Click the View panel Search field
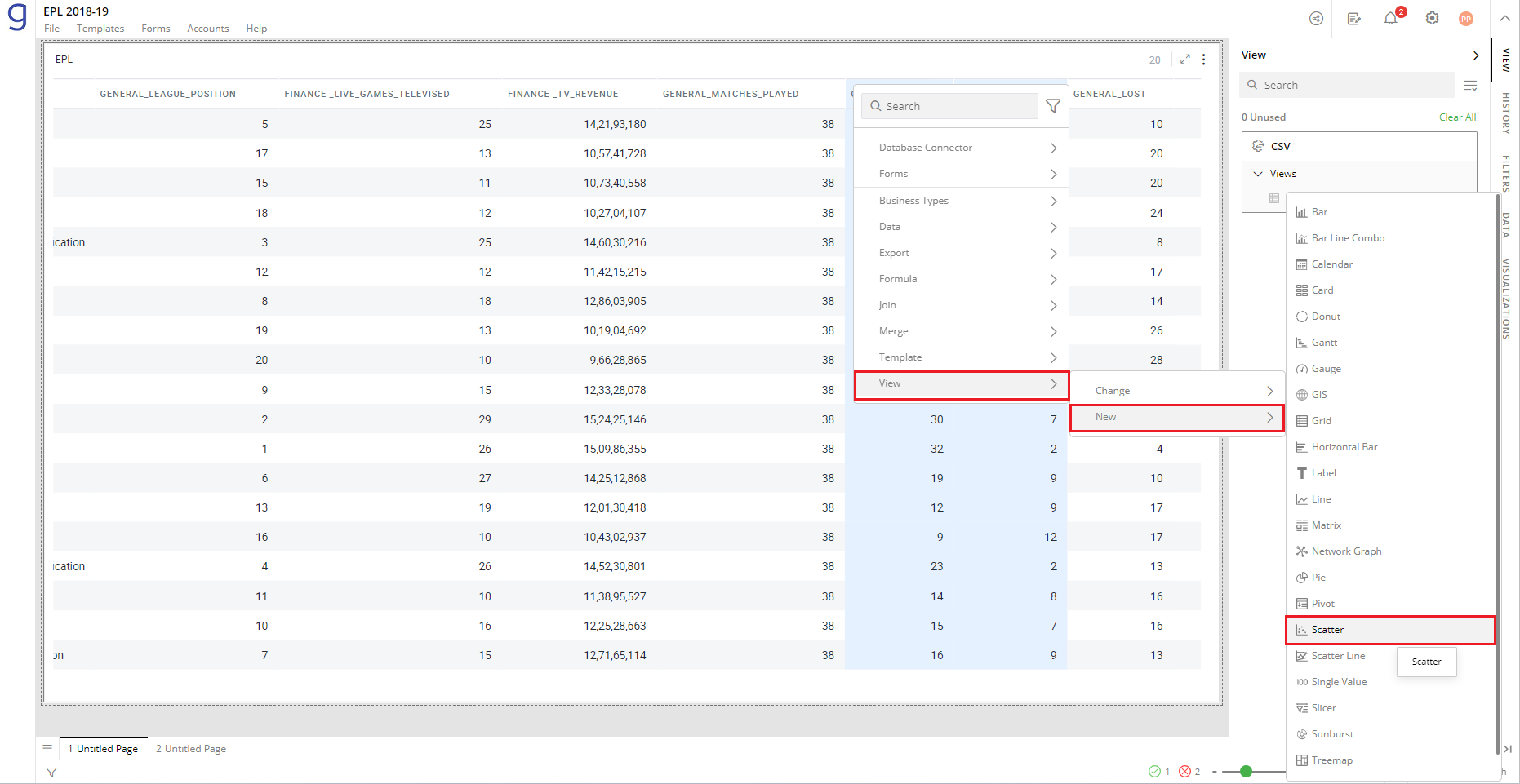Viewport: 1520px width, 784px height. [1348, 85]
